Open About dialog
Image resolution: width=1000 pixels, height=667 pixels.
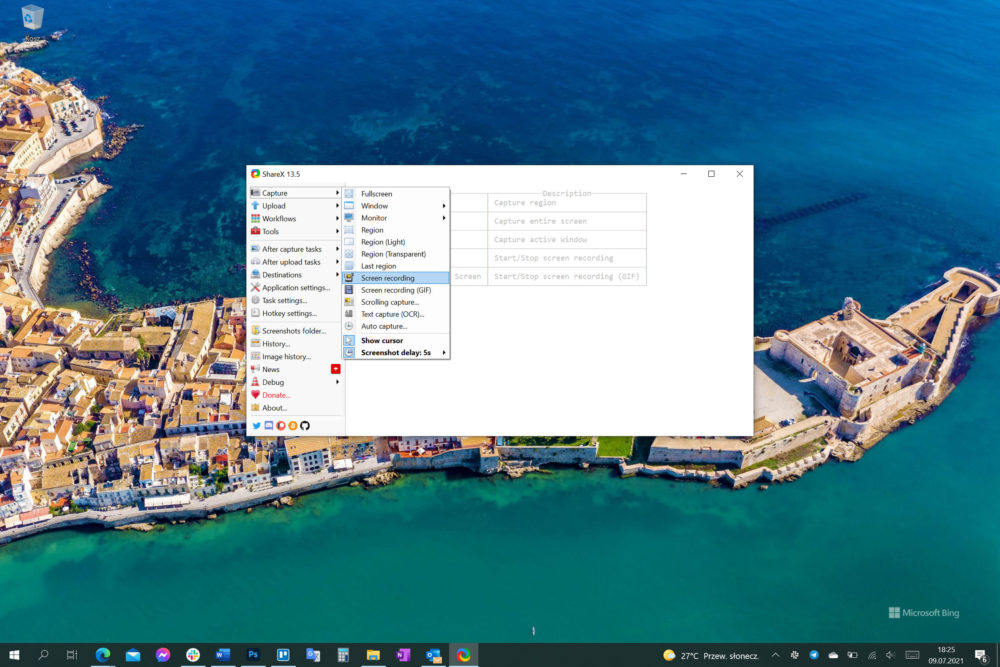(295, 407)
